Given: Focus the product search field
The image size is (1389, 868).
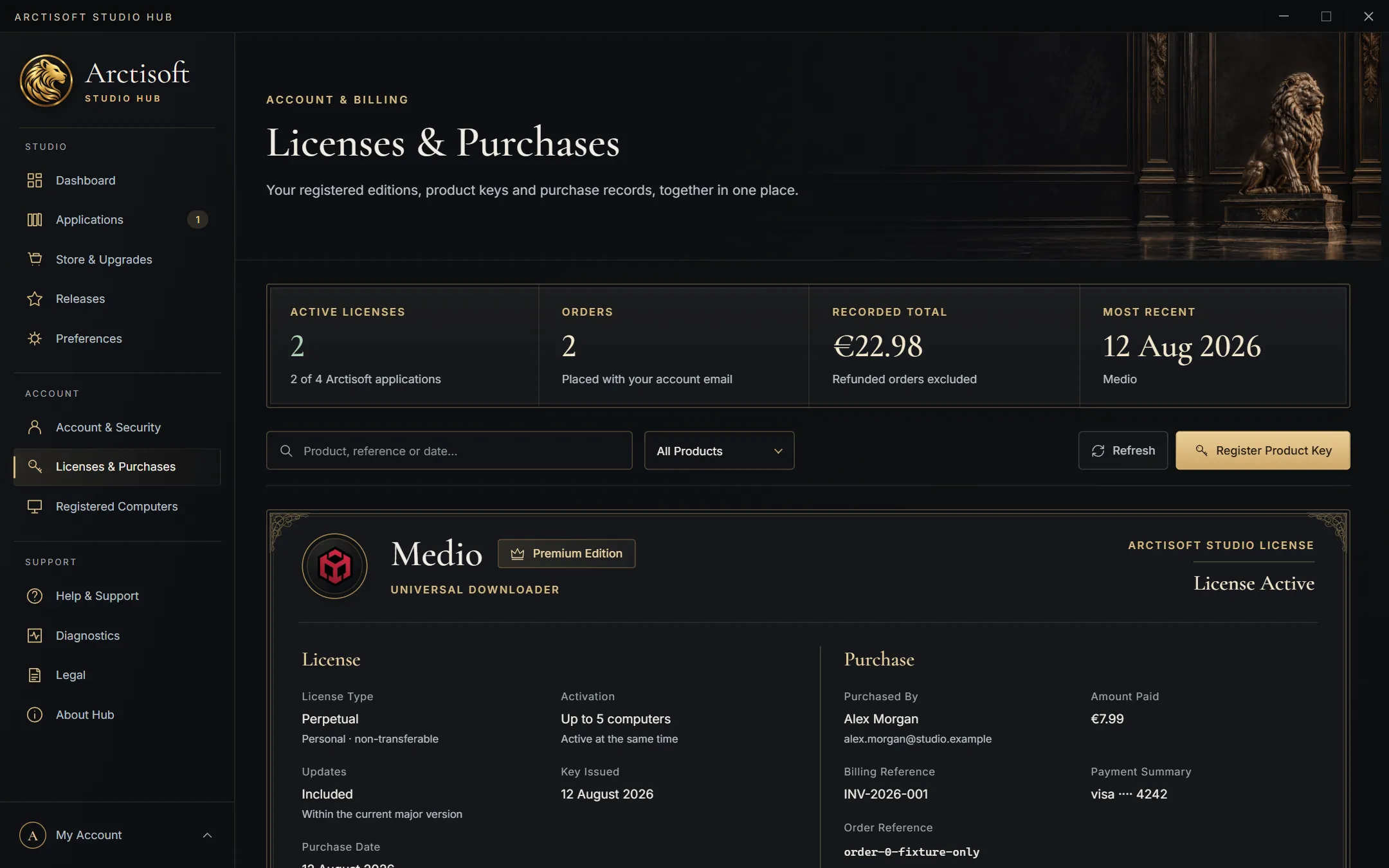Looking at the screenshot, I should click(449, 451).
